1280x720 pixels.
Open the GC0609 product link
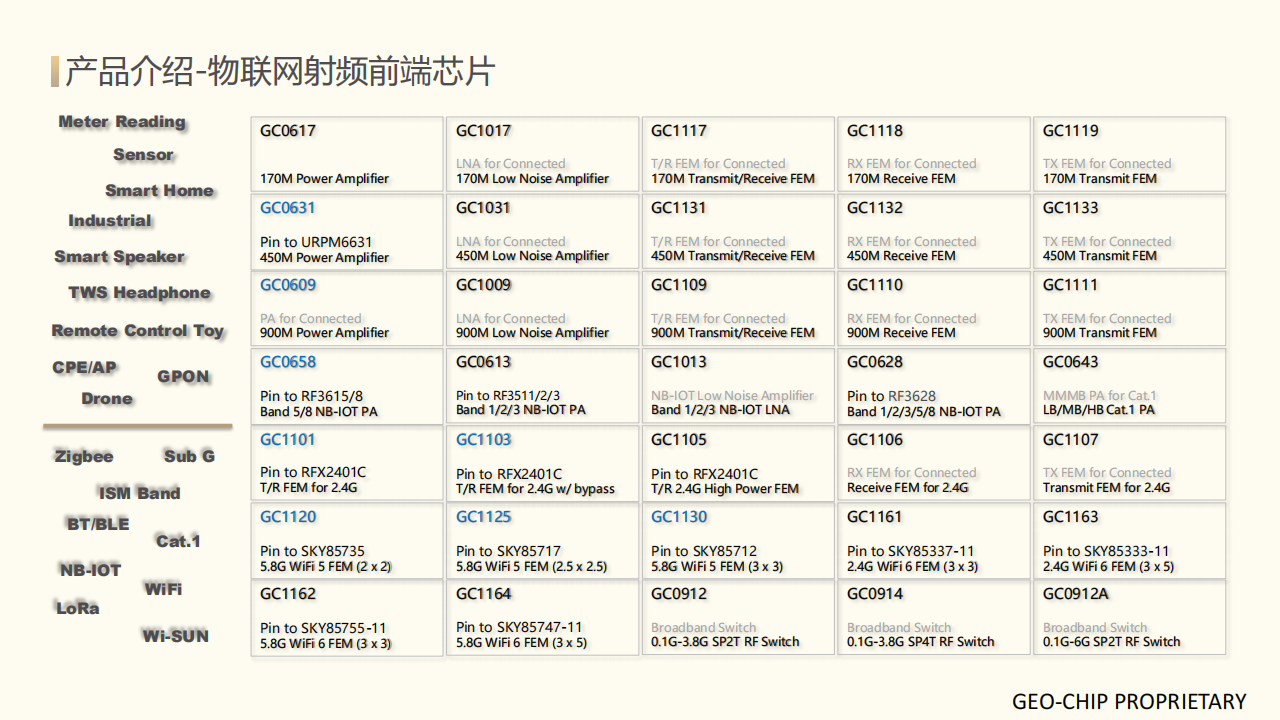[x=288, y=285]
